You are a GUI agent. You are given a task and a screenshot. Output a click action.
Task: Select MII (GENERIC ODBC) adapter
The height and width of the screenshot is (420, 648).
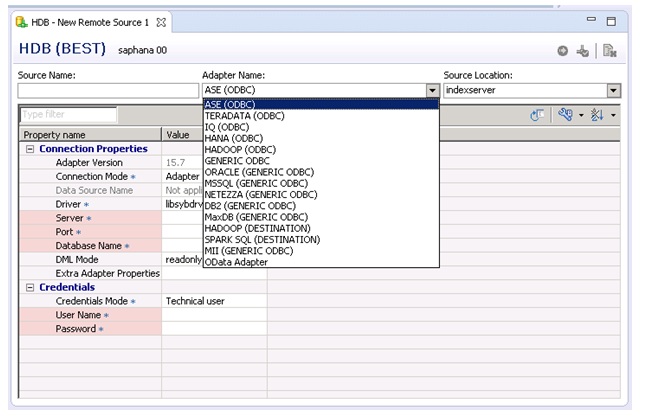click(x=321, y=251)
